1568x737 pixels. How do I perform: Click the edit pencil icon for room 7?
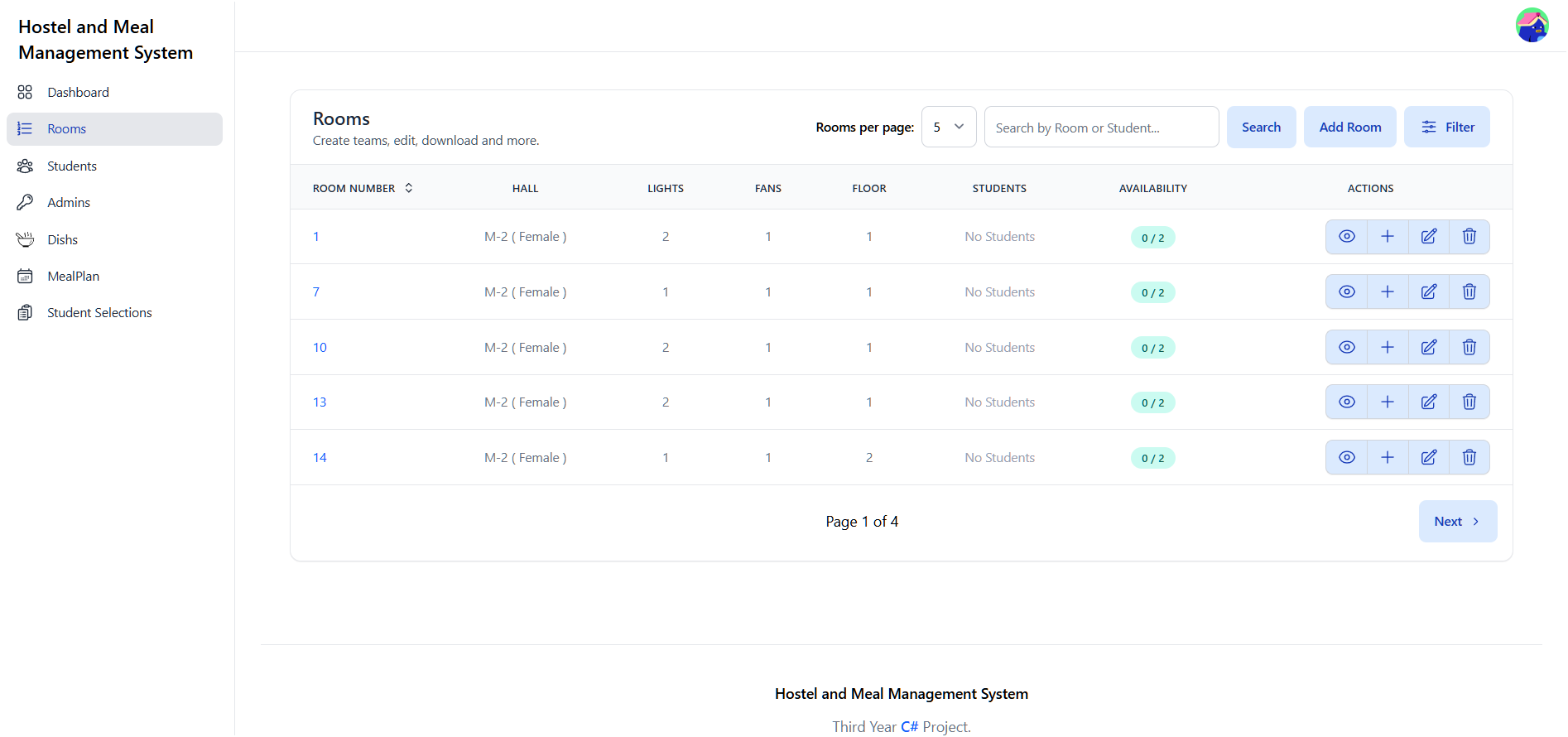pyautogui.click(x=1428, y=292)
